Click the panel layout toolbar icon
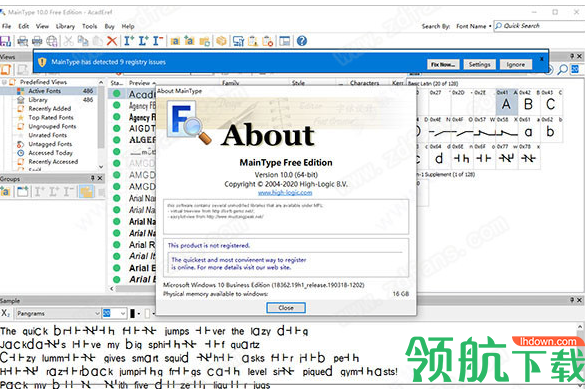The image size is (585, 389). coord(285,41)
